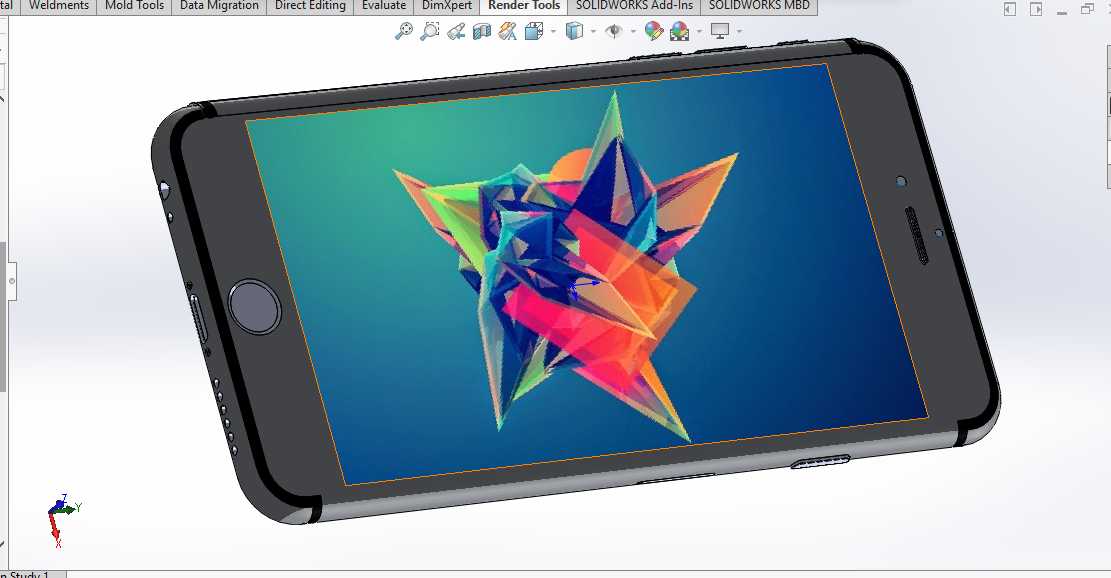This screenshot has width=1111, height=578.
Task: Click the right-arrow panel expand icon
Action: point(1036,9)
